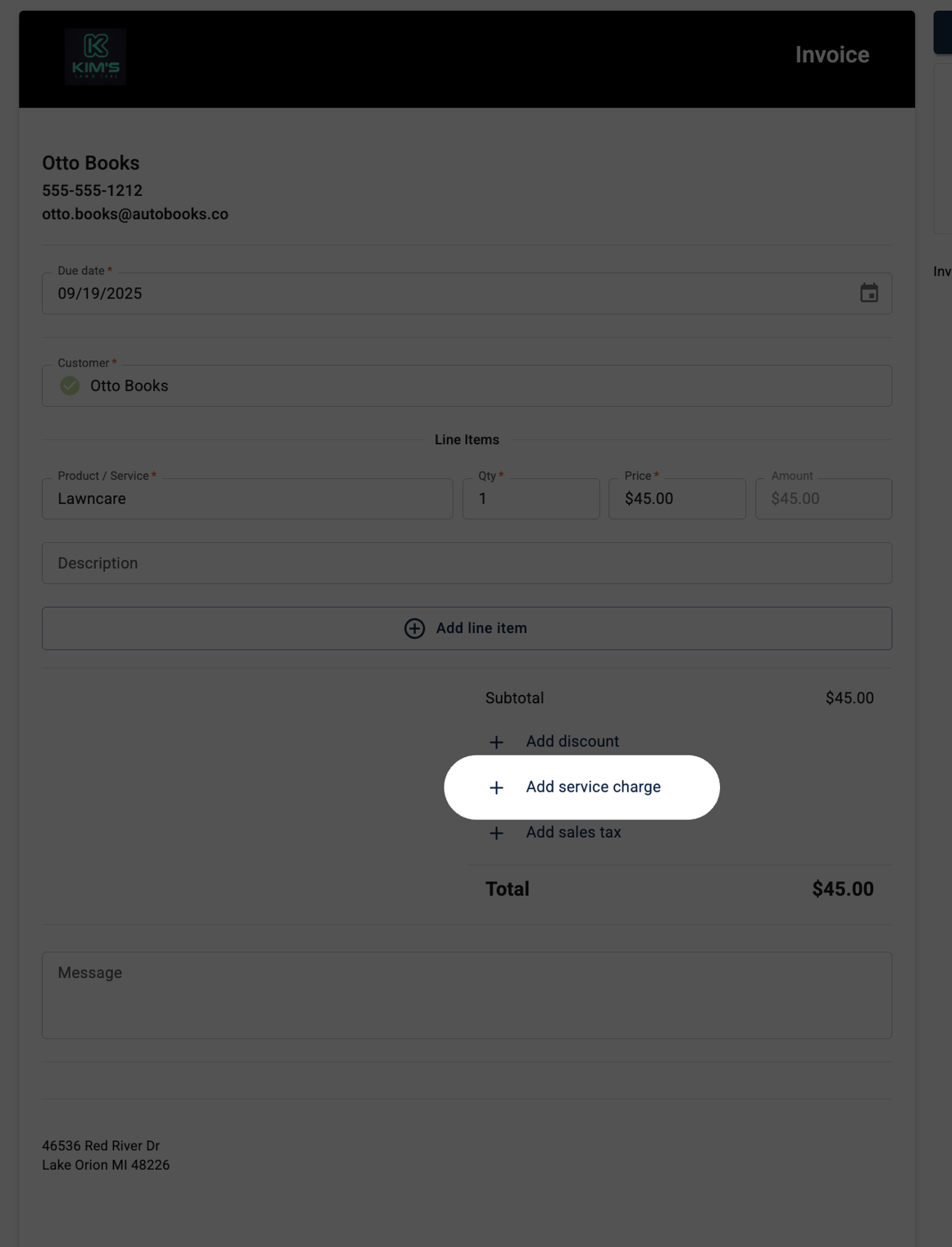
Task: Choose Add sales tax link
Action: (573, 833)
